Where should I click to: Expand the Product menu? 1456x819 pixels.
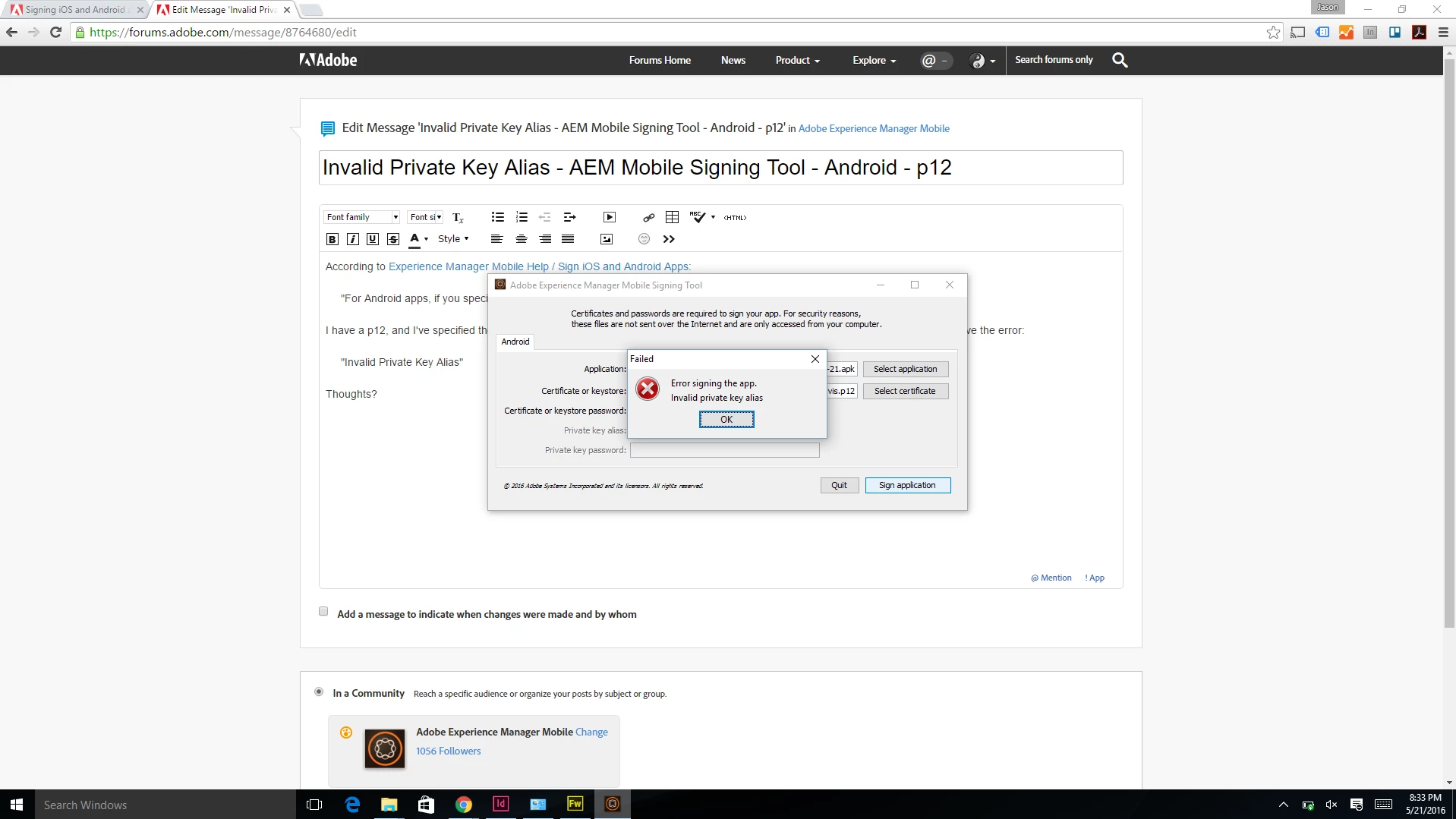coord(798,60)
